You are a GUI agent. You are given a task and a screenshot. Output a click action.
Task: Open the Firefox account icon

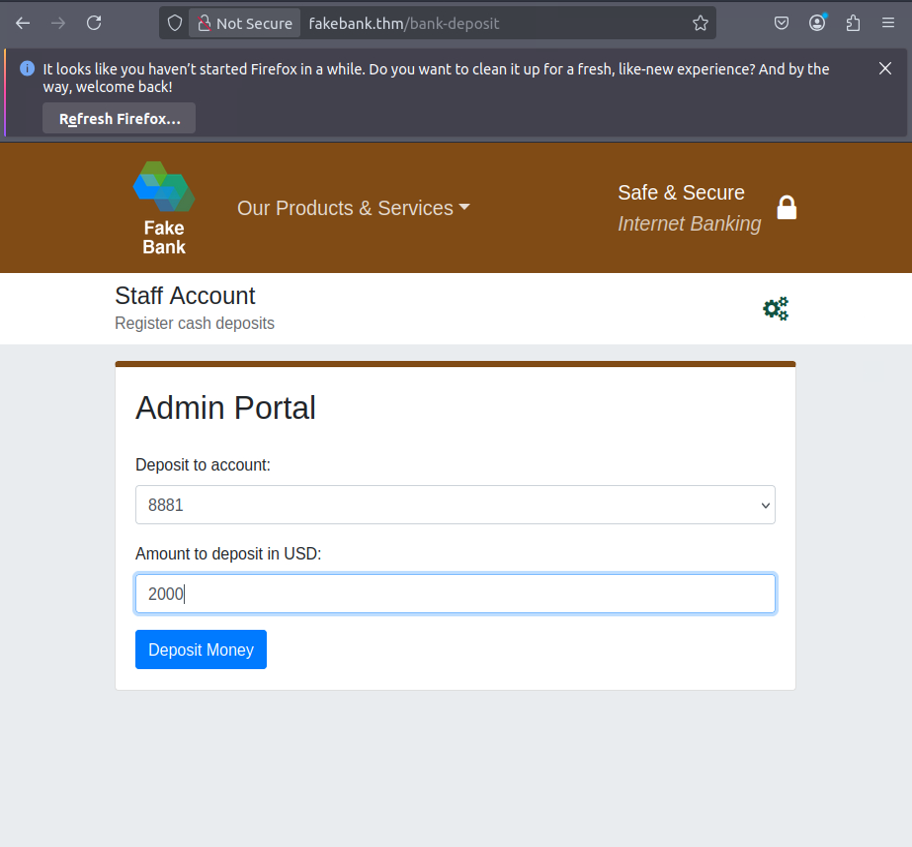click(817, 23)
